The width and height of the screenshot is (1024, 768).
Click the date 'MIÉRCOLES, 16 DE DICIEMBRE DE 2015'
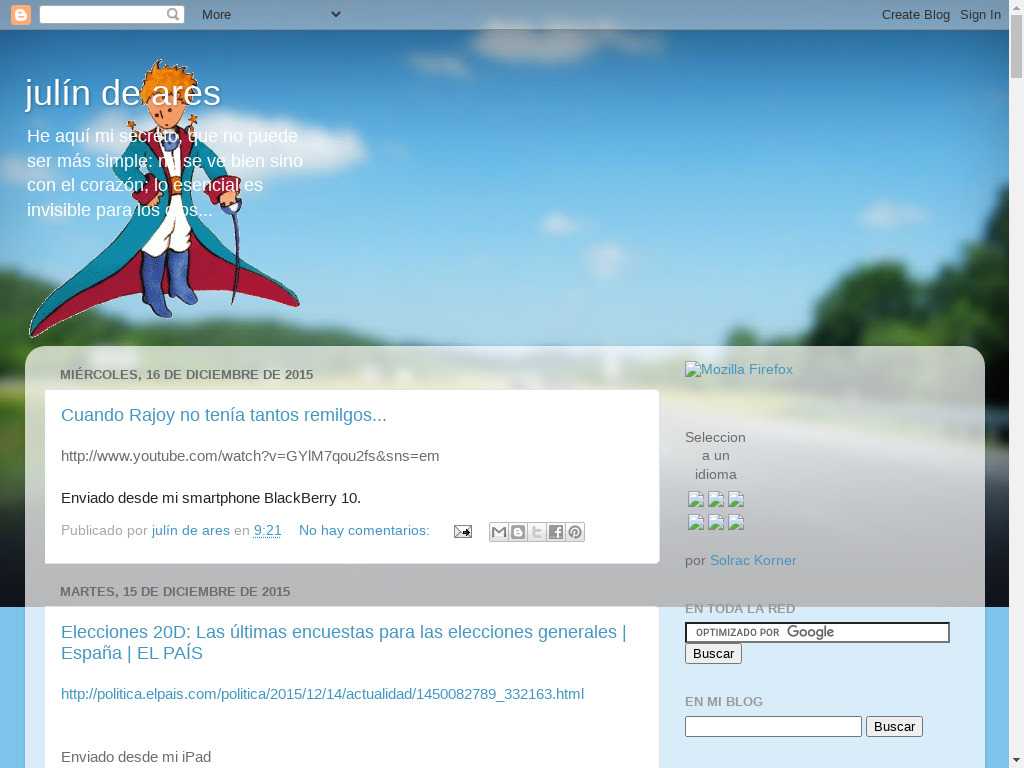[x=187, y=374]
